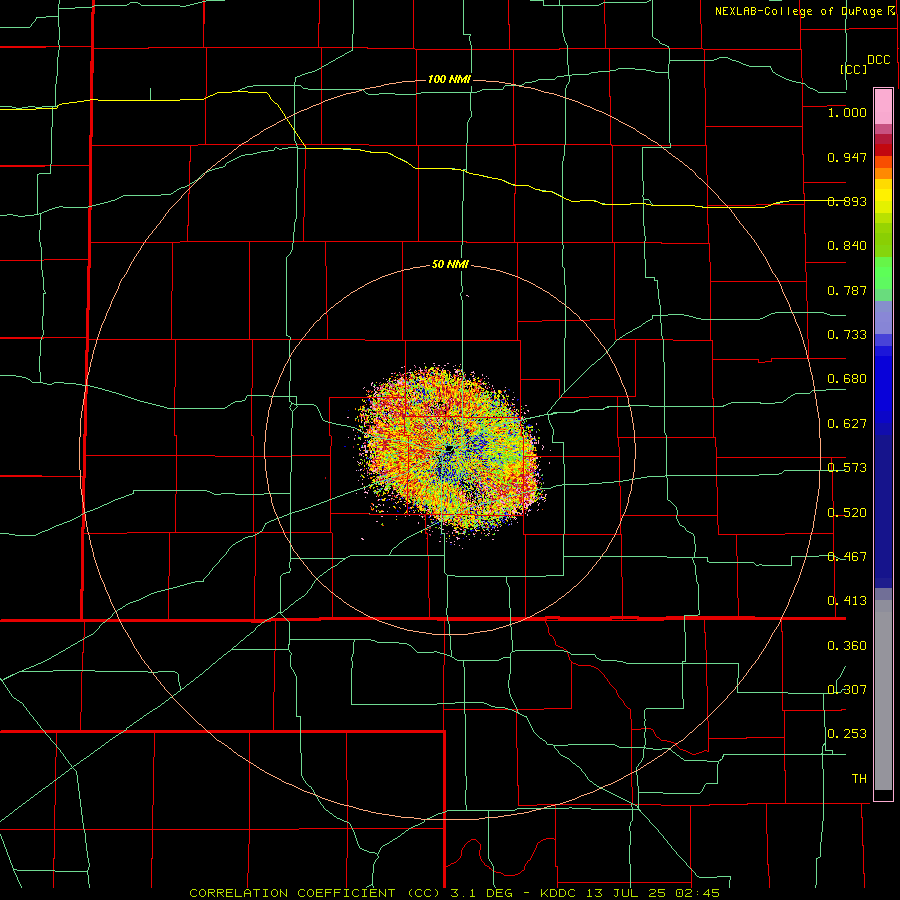900x900 pixels.
Task: Select the 0.253 scale value
Action: coord(847,734)
